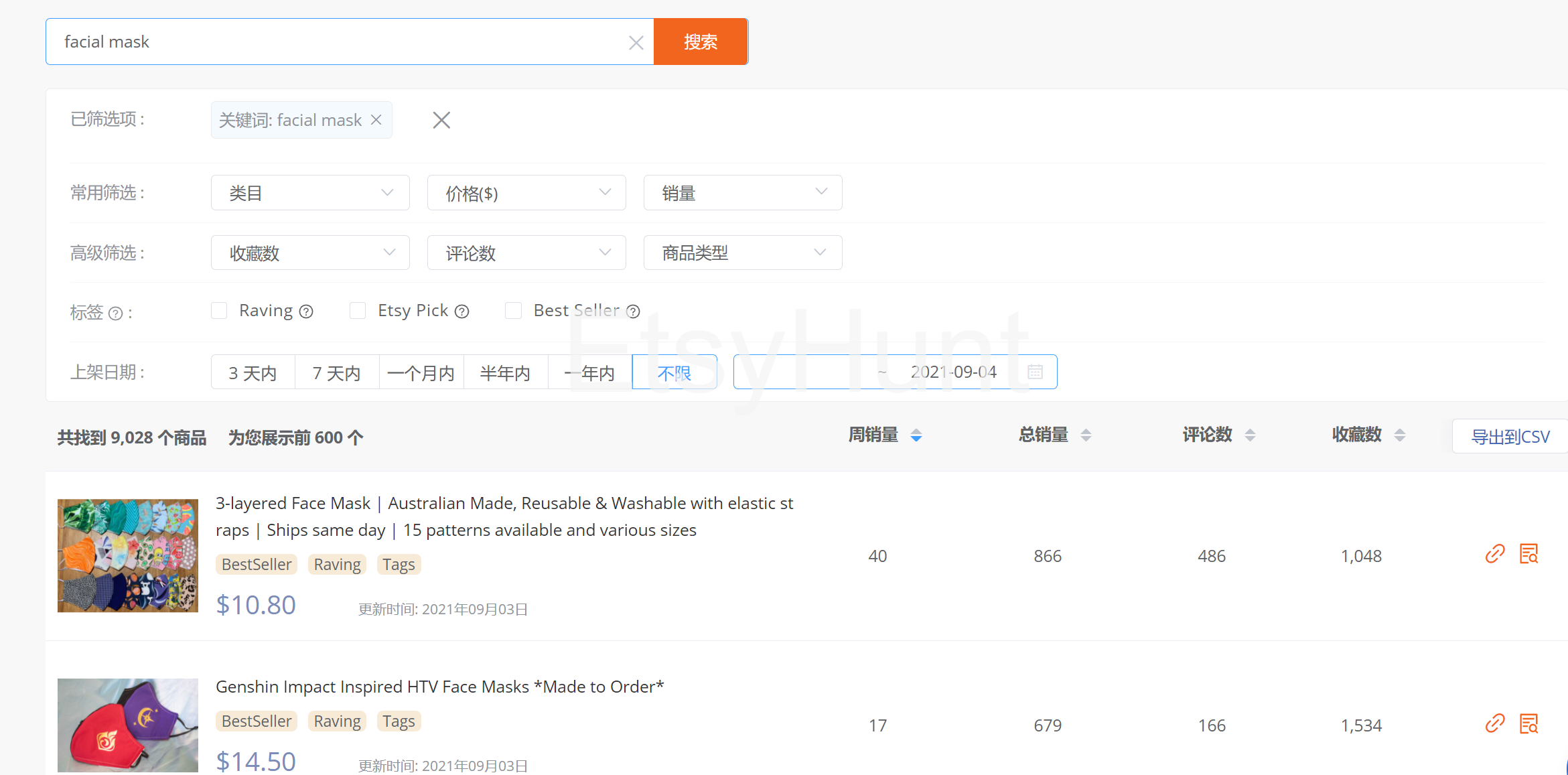Select 3 天内 listing date option

pos(253,372)
